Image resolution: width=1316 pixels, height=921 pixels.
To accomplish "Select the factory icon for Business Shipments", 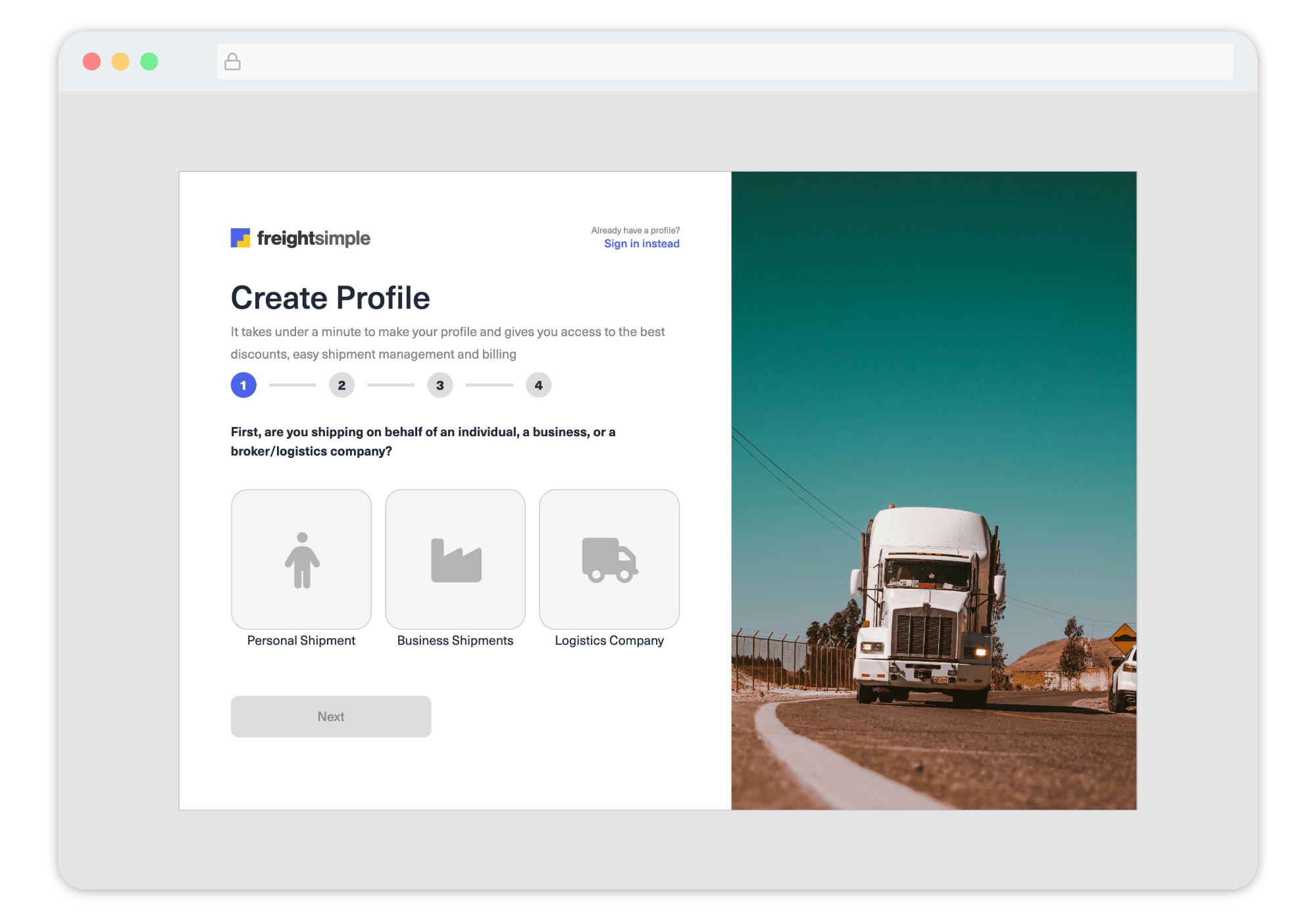I will pos(456,560).
